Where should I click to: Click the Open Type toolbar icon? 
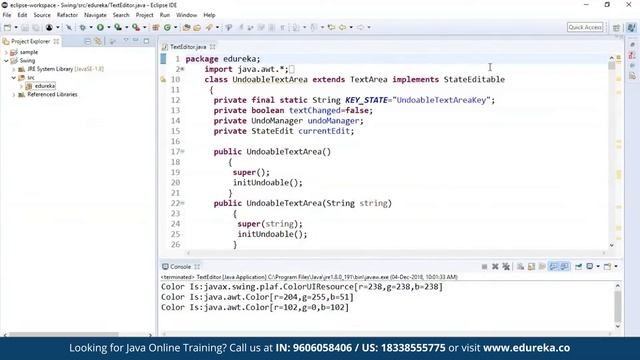[x=187, y=27]
